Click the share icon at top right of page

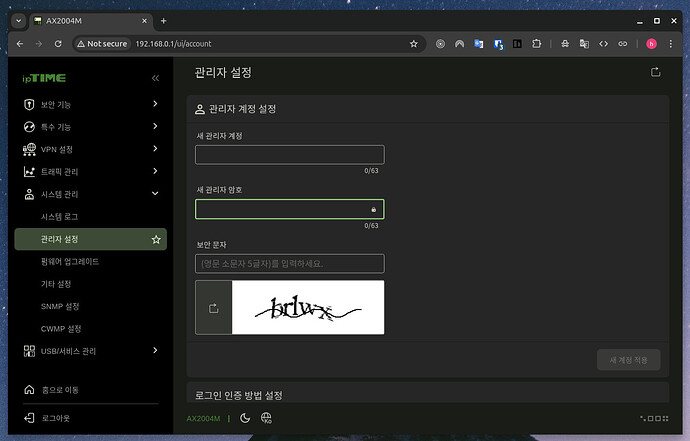click(x=656, y=72)
